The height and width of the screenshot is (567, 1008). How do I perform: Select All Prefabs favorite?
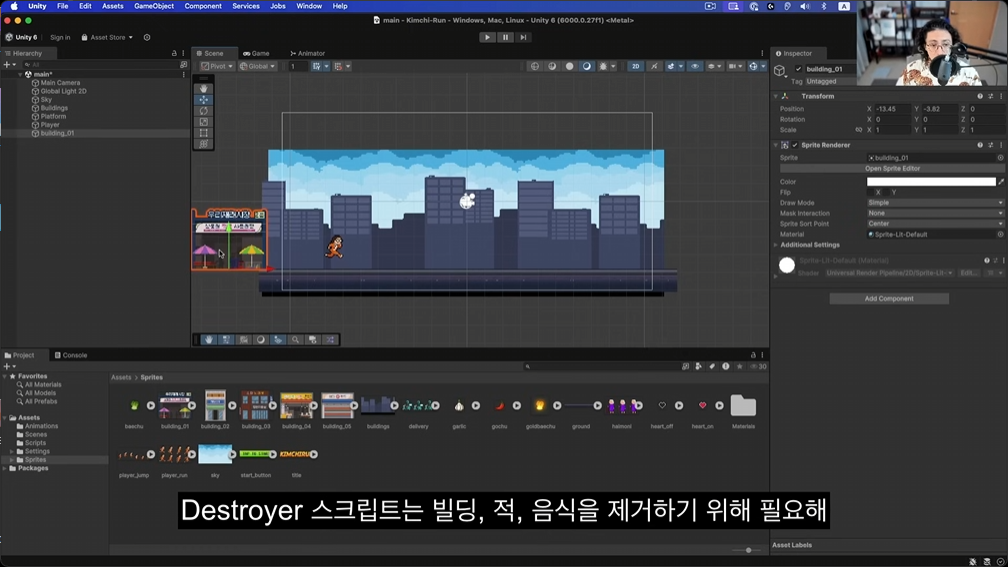pos(40,401)
